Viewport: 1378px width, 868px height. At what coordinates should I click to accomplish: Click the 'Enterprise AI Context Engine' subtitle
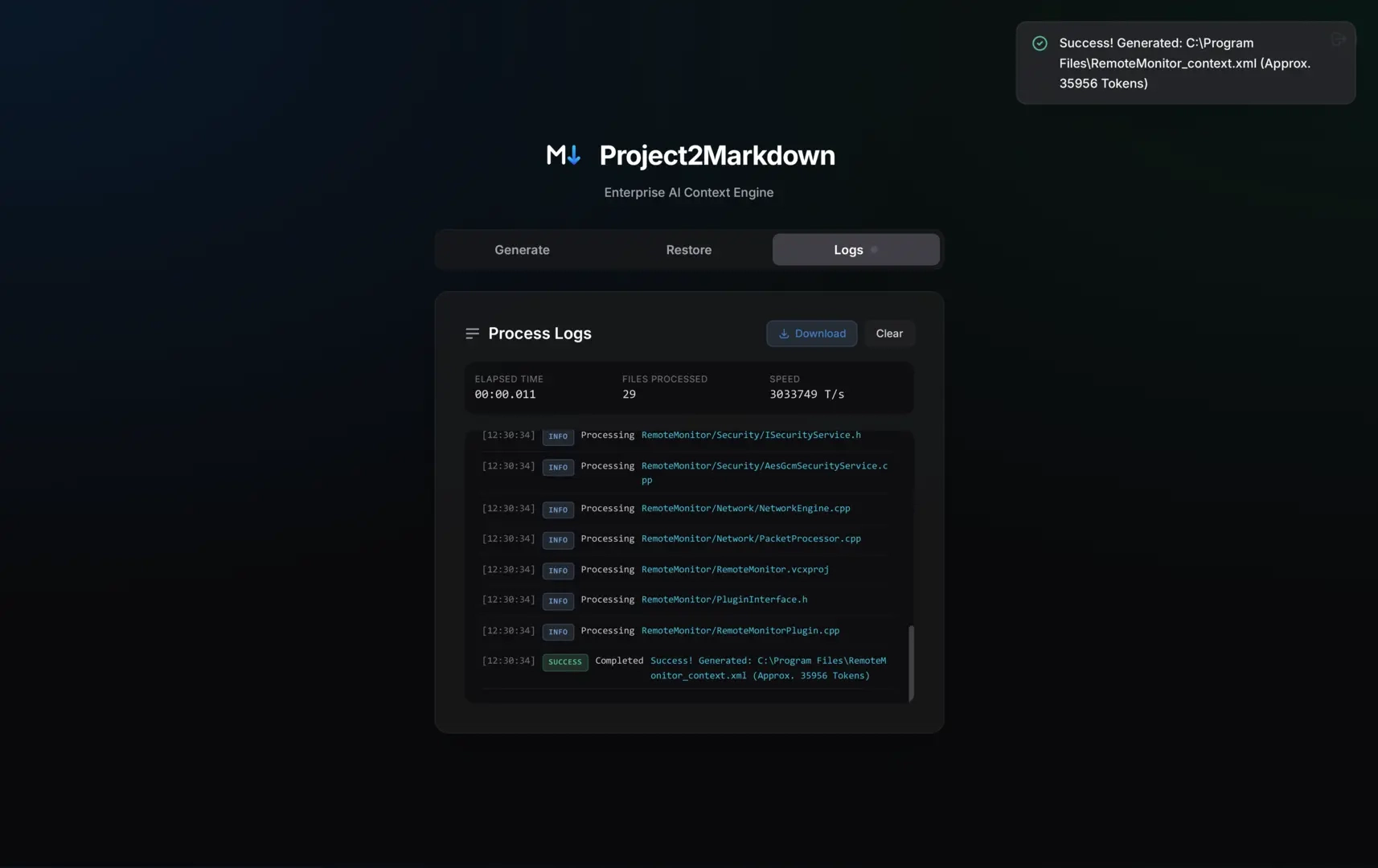click(x=689, y=192)
